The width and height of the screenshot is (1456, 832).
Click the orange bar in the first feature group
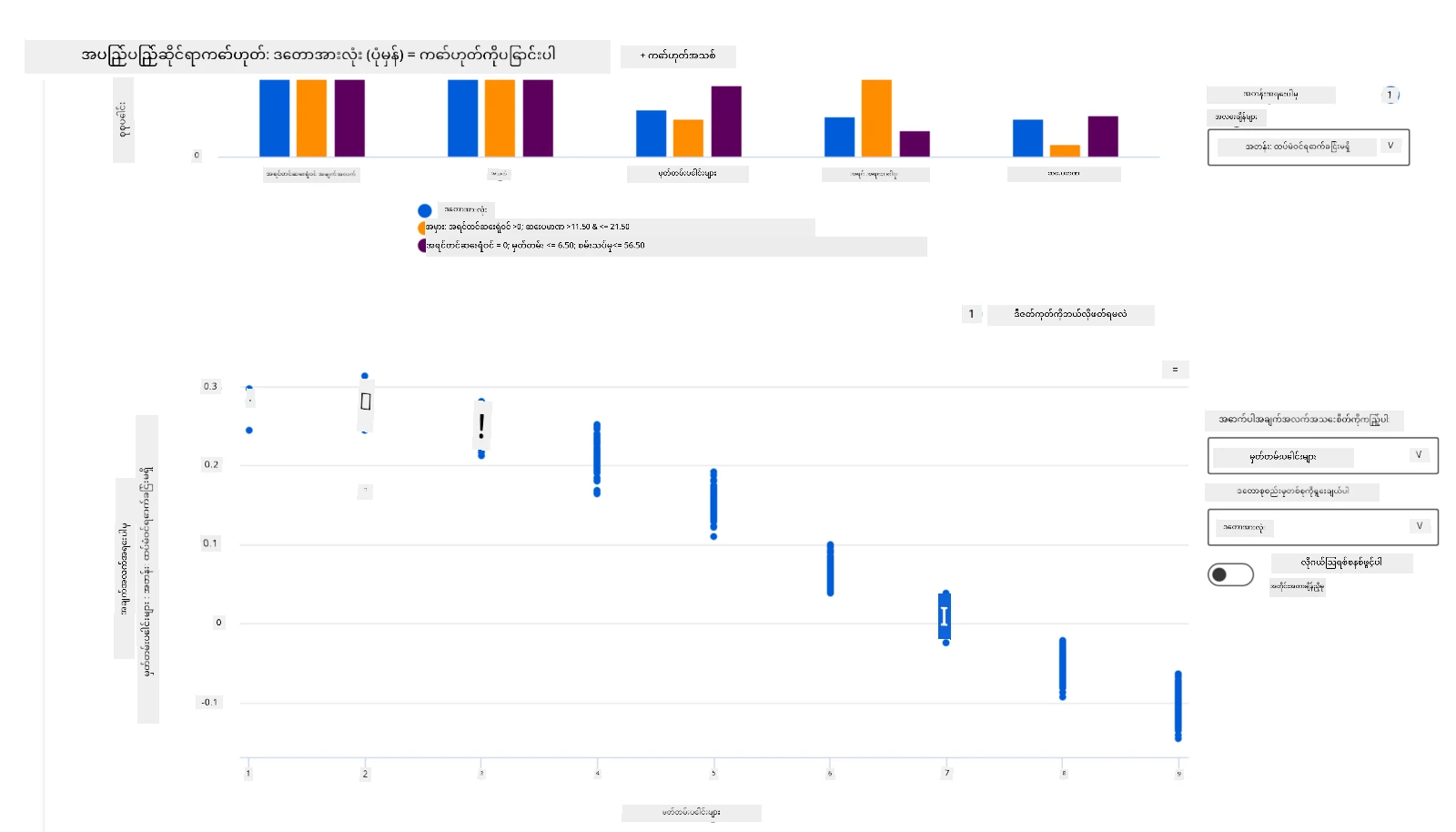click(311, 118)
